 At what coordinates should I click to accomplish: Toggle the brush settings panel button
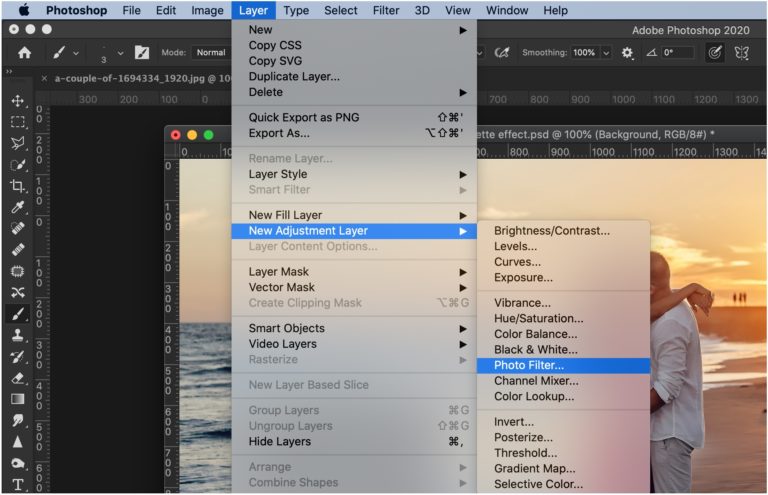tap(142, 53)
